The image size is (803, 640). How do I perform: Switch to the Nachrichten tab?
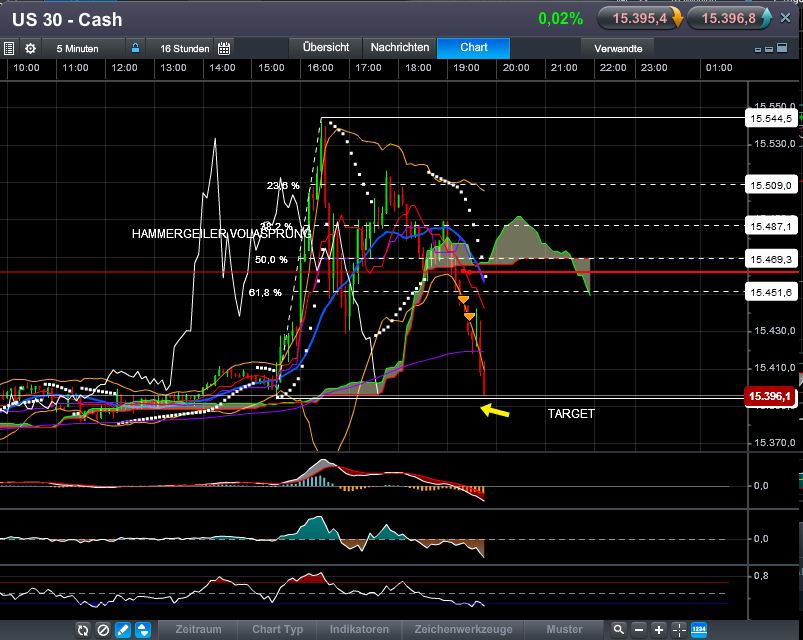click(400, 48)
